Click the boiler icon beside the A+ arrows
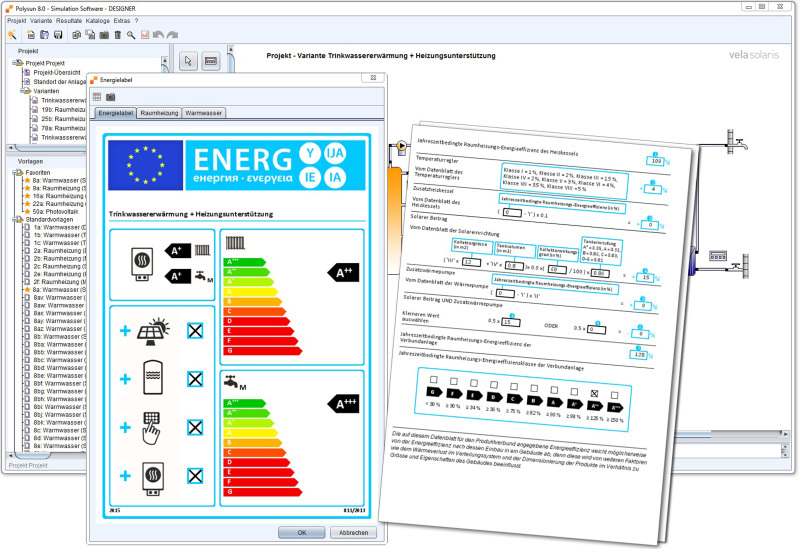The height and width of the screenshot is (549, 800). [x=141, y=263]
